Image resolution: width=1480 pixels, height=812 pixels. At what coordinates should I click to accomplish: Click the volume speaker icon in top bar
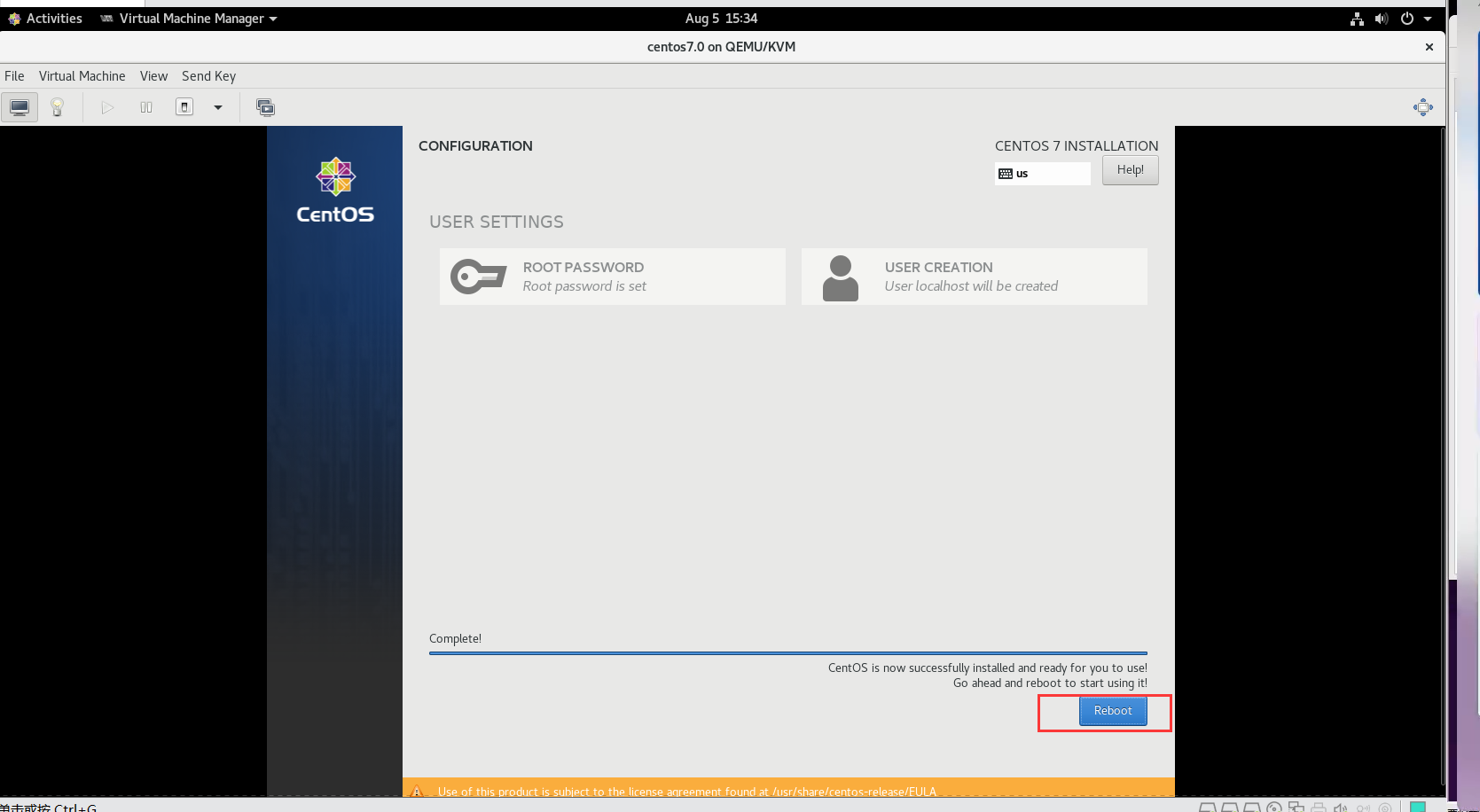tap(1382, 19)
